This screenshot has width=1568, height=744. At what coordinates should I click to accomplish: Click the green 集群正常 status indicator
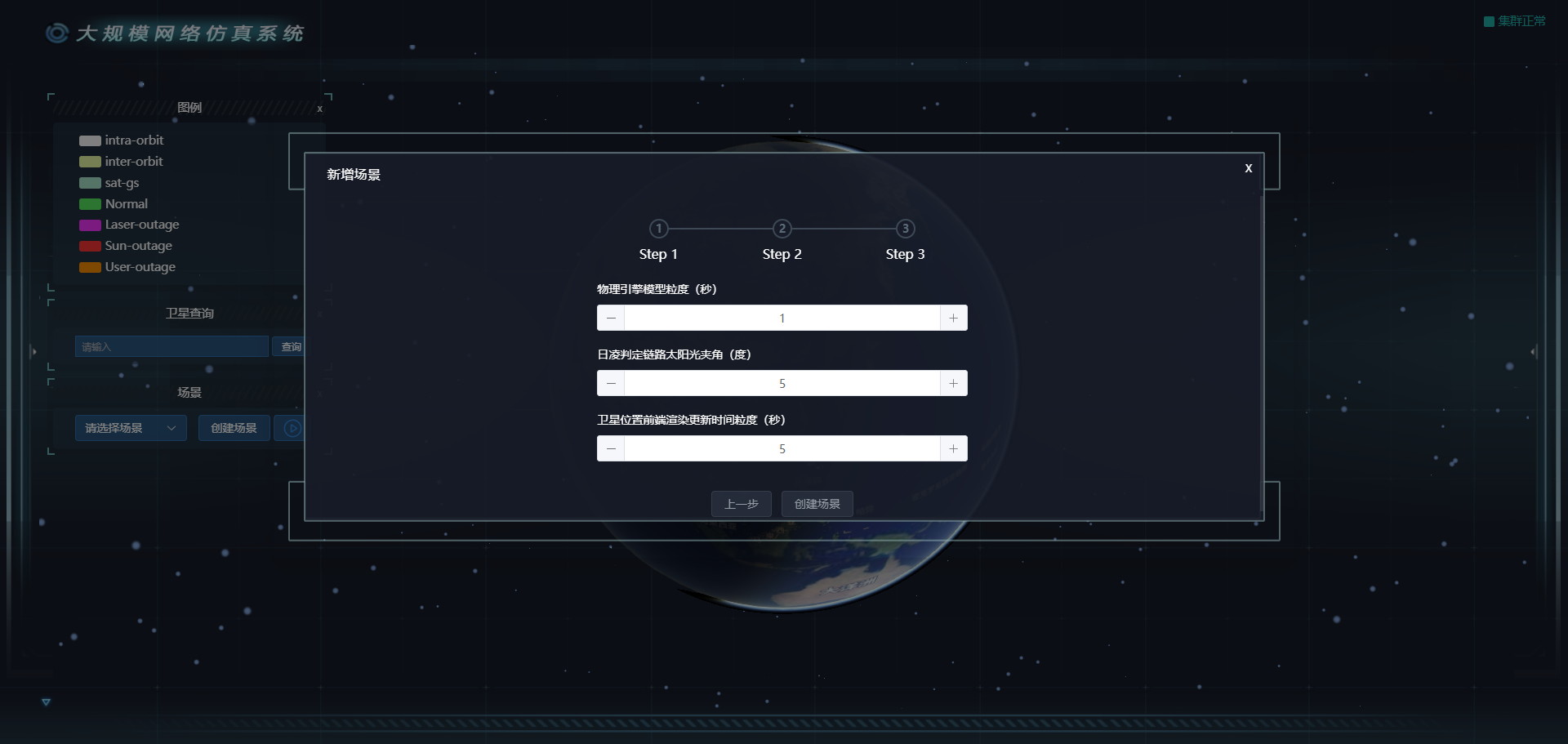(x=1514, y=21)
